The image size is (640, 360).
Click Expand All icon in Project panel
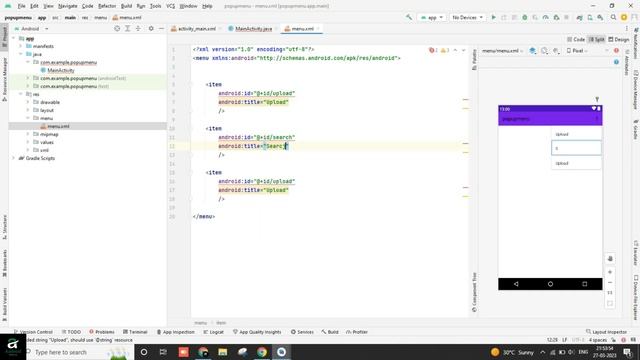coord(127,29)
